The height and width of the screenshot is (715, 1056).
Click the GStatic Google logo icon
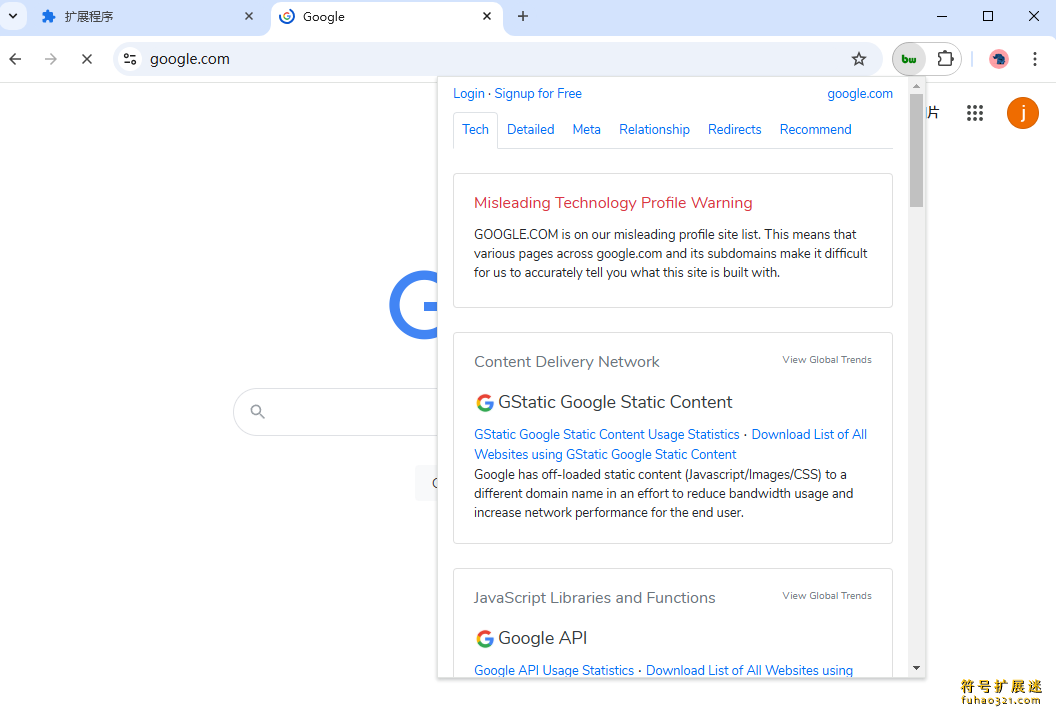pyautogui.click(x=485, y=403)
